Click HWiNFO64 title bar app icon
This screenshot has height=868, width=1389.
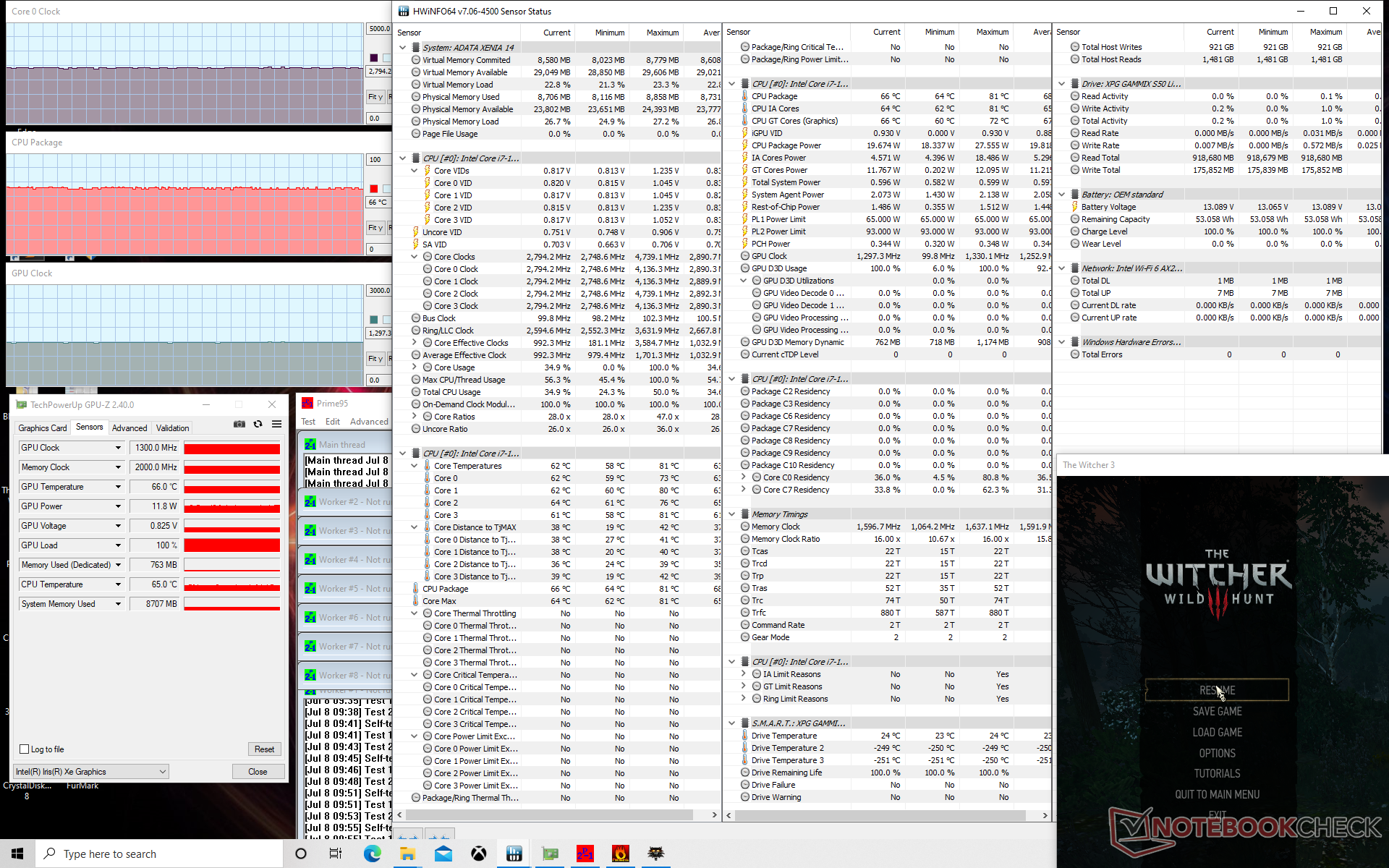pos(404,11)
